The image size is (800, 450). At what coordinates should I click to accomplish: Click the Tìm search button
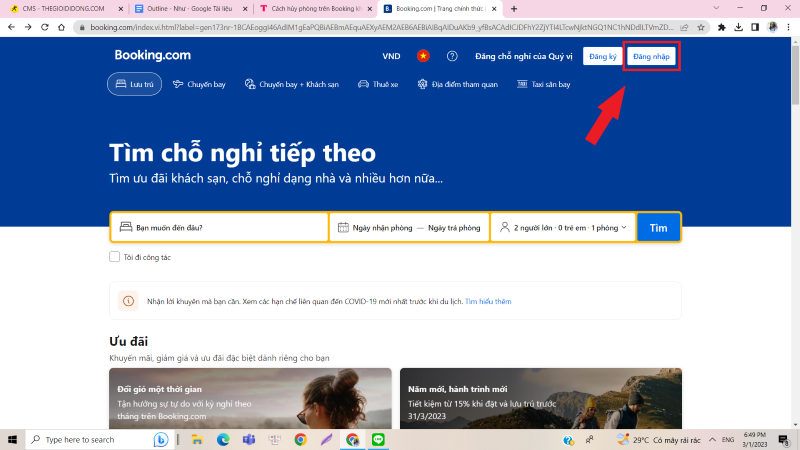658,228
